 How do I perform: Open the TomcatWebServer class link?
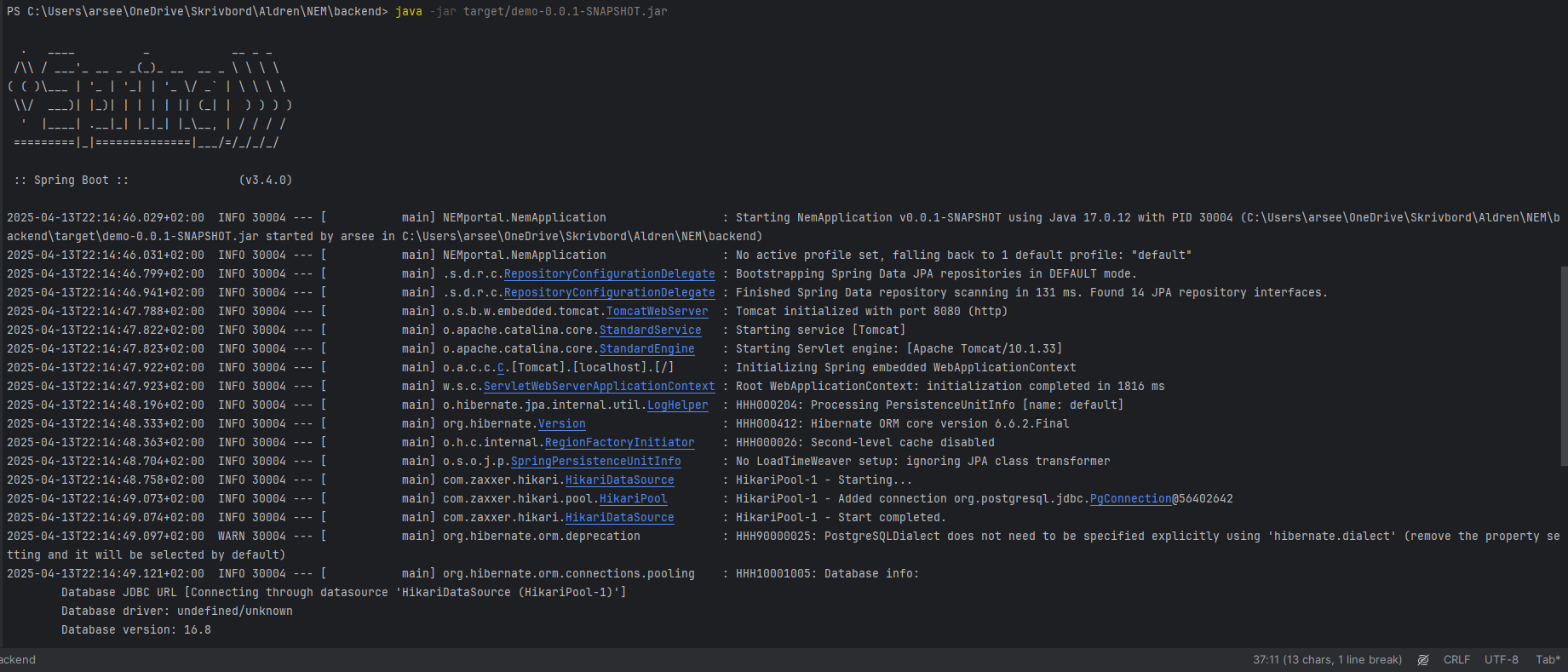[x=657, y=312]
